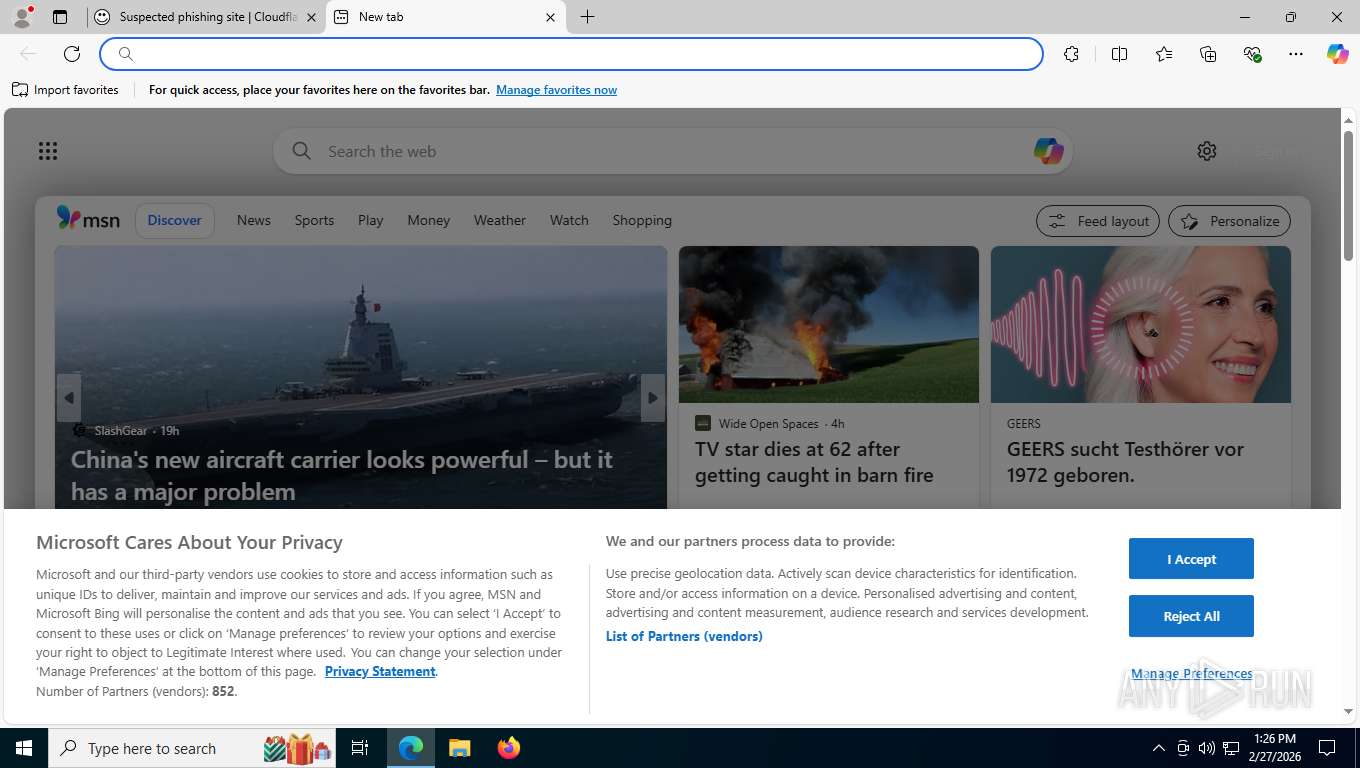The image size is (1360, 768).
Task: Show hidden system tray icons
Action: [1158, 748]
